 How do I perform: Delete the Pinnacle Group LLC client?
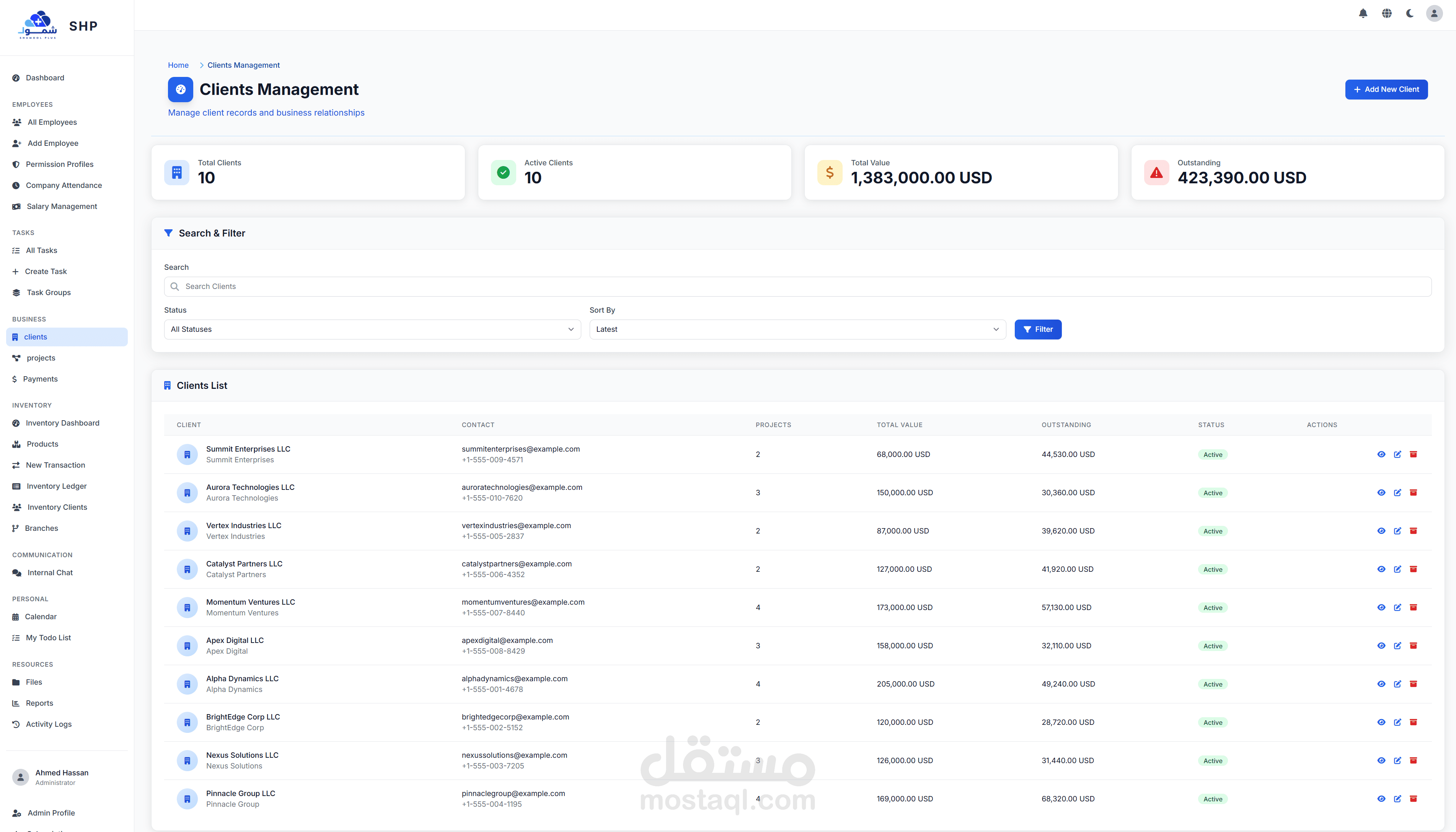(1413, 799)
